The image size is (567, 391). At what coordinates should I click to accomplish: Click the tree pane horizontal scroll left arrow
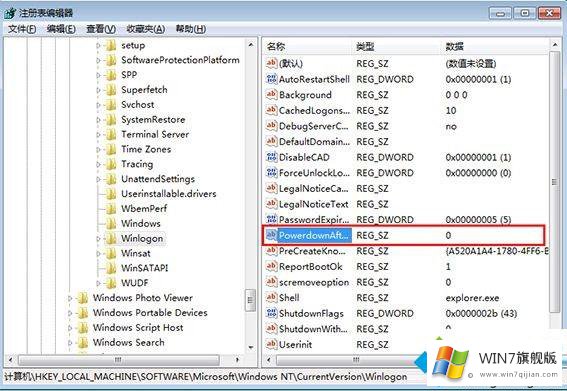coord(11,360)
